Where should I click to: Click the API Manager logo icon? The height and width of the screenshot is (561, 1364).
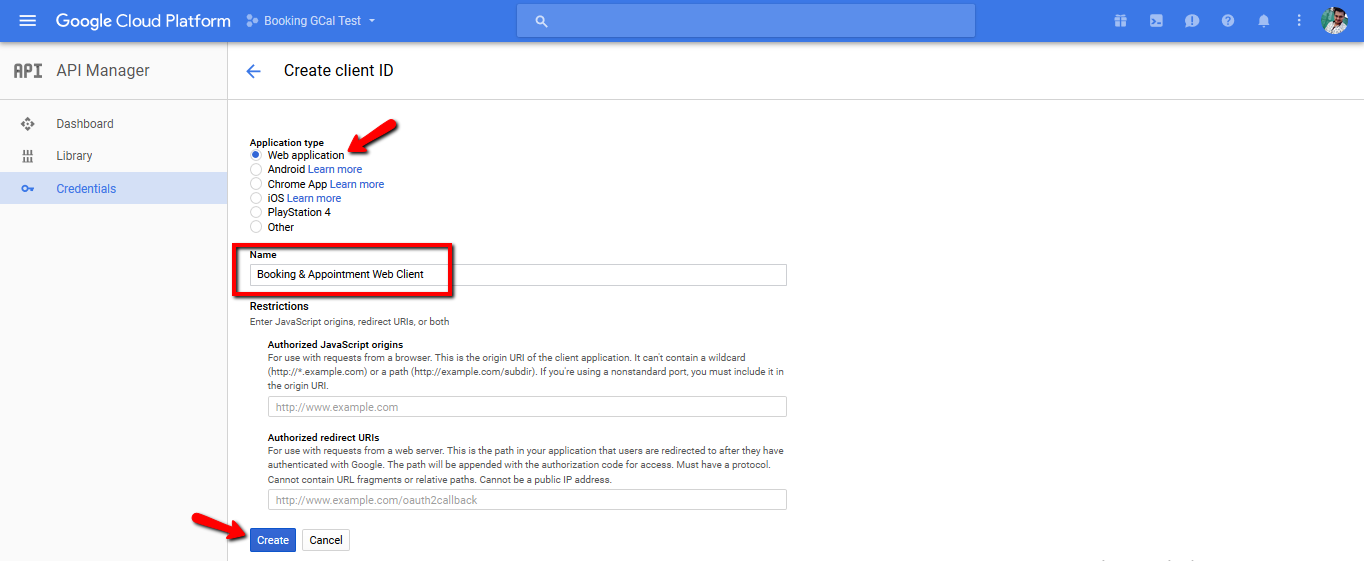(27, 71)
